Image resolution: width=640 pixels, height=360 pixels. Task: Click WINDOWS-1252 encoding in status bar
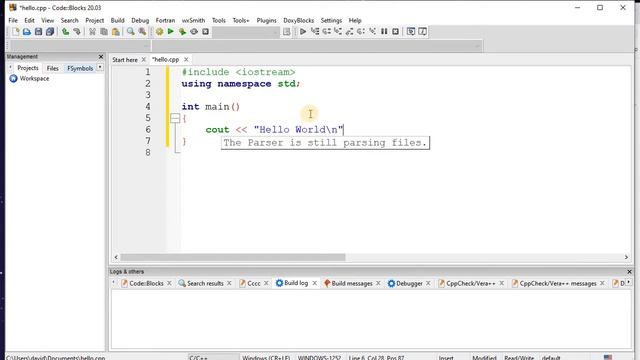click(319, 358)
